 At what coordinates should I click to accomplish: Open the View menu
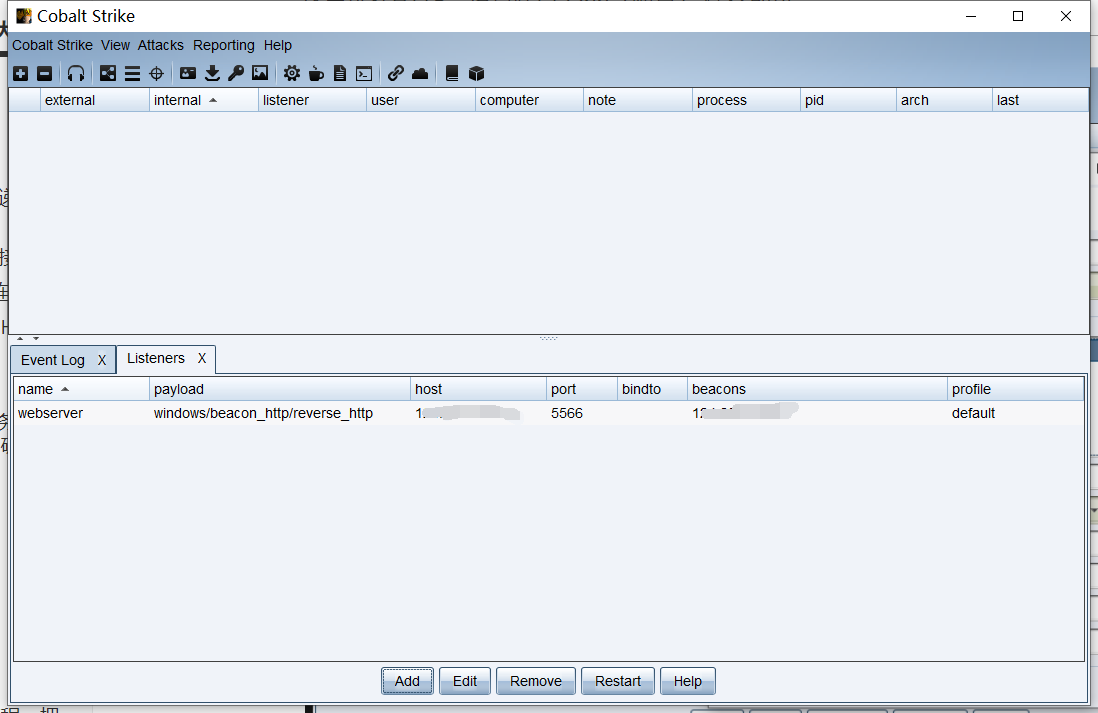click(116, 45)
